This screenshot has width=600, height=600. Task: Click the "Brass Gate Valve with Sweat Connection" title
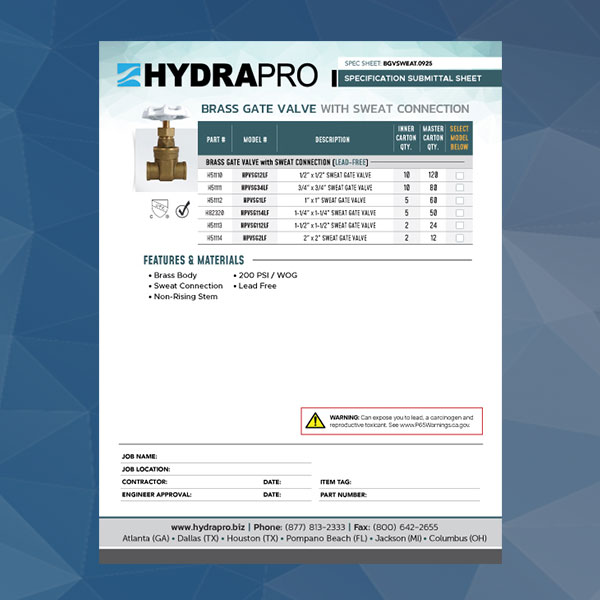(x=335, y=109)
